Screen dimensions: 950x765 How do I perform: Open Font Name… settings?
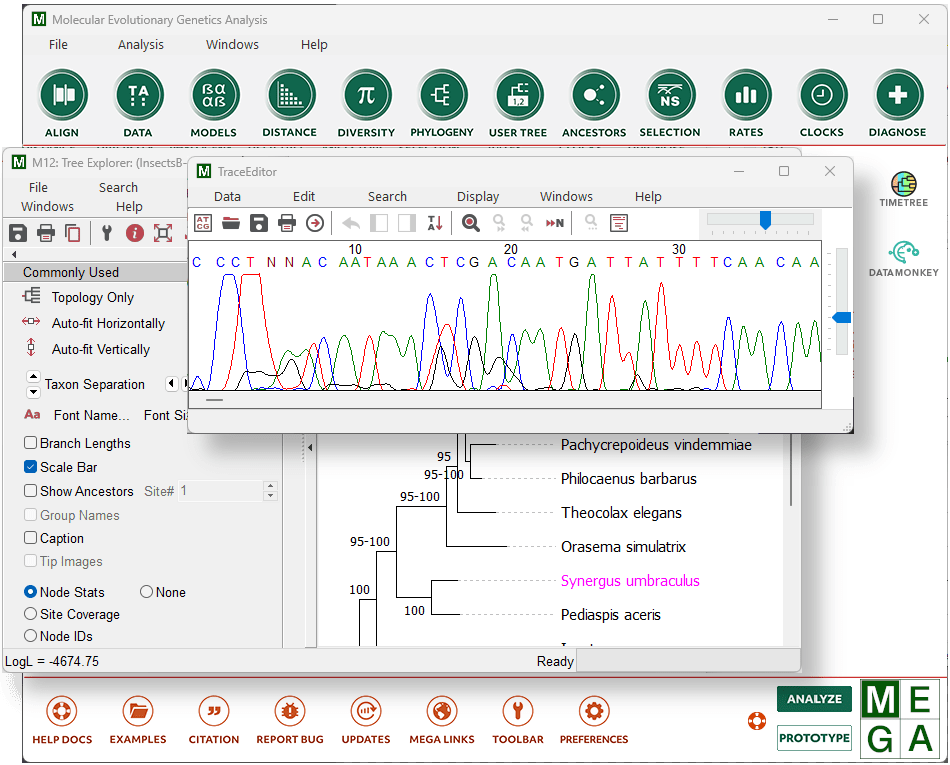[91, 416]
